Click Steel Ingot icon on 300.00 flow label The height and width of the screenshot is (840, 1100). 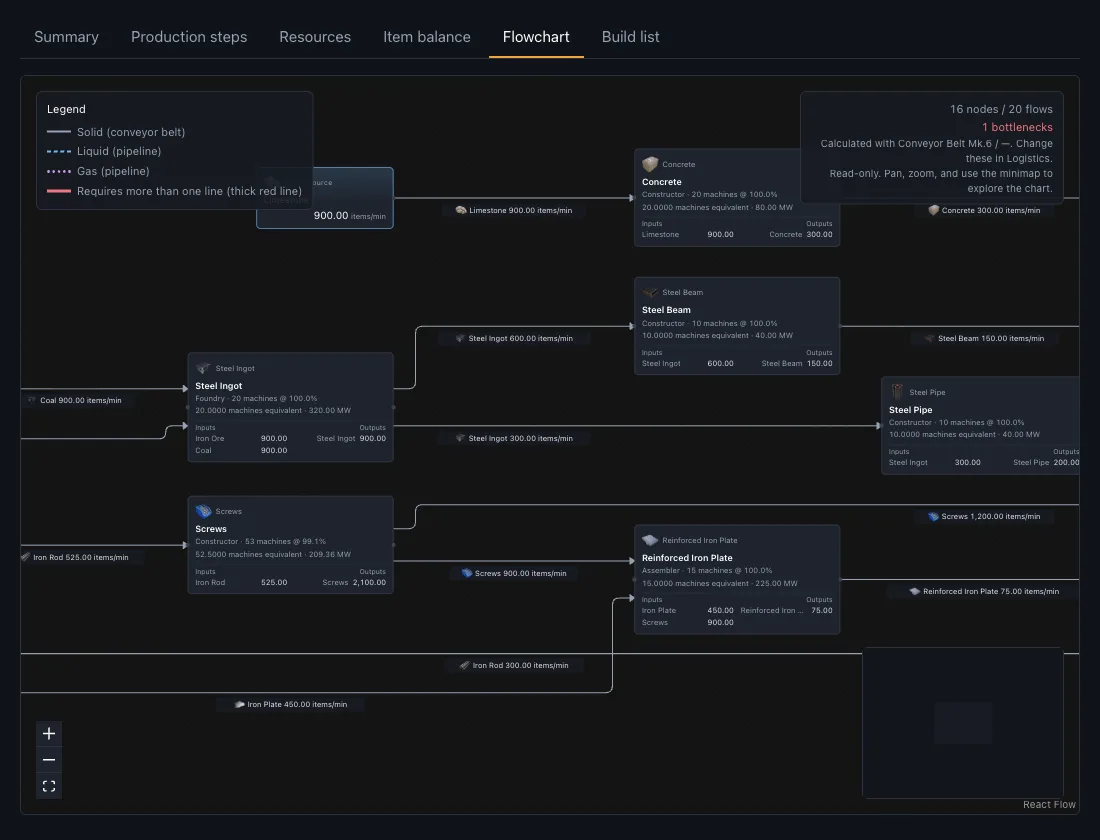click(460, 438)
